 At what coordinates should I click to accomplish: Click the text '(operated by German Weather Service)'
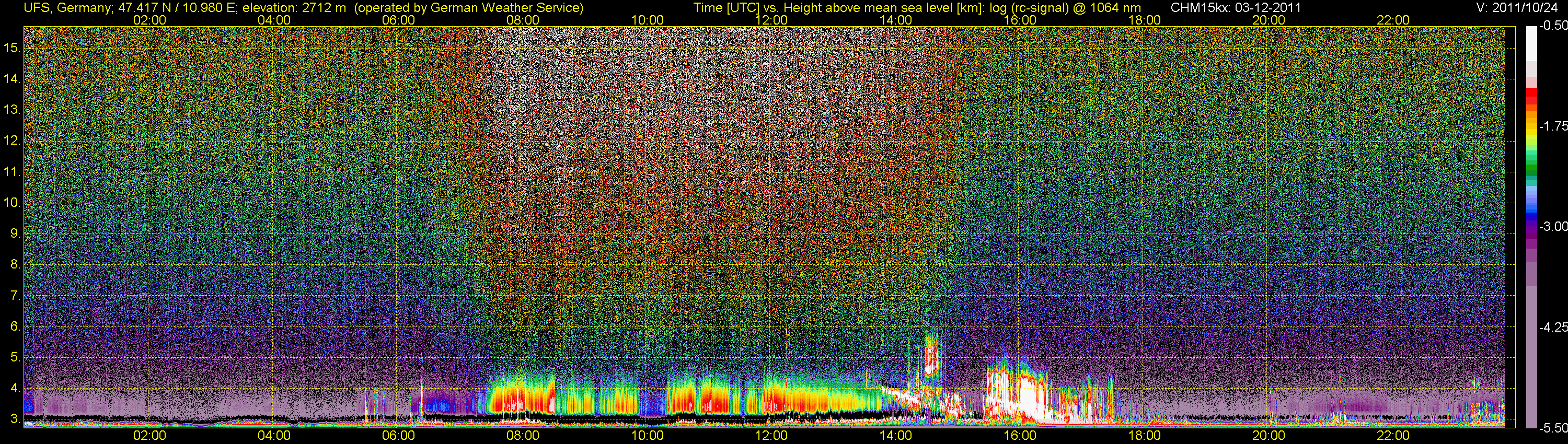[469, 8]
